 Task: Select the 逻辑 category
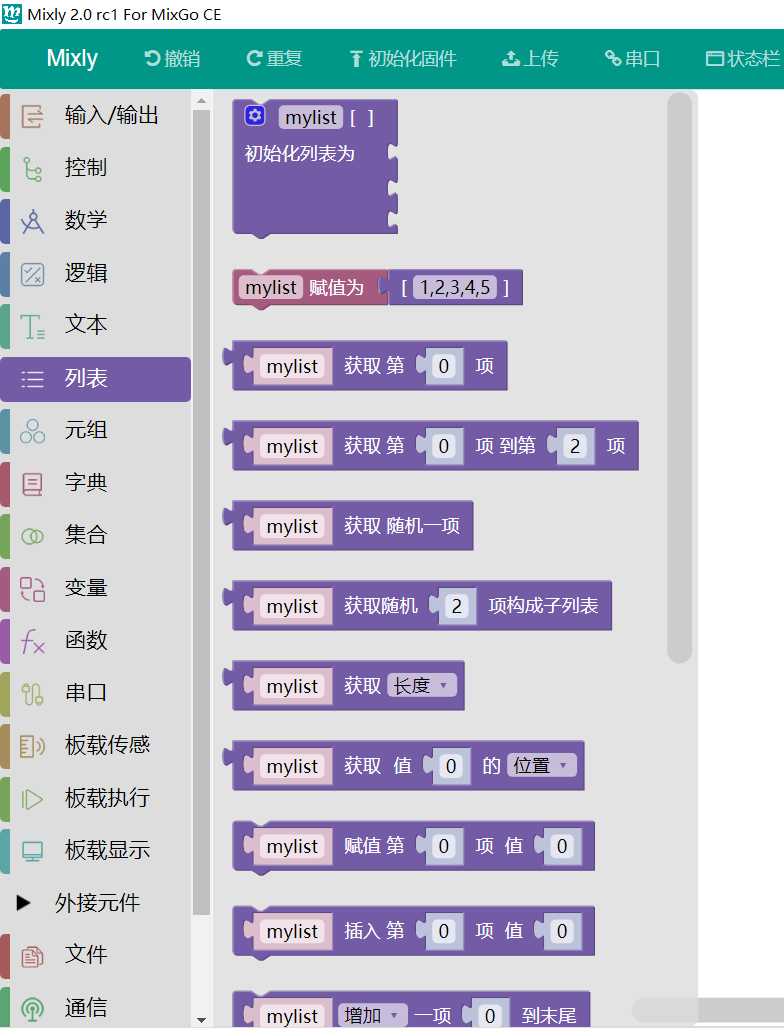click(96, 273)
